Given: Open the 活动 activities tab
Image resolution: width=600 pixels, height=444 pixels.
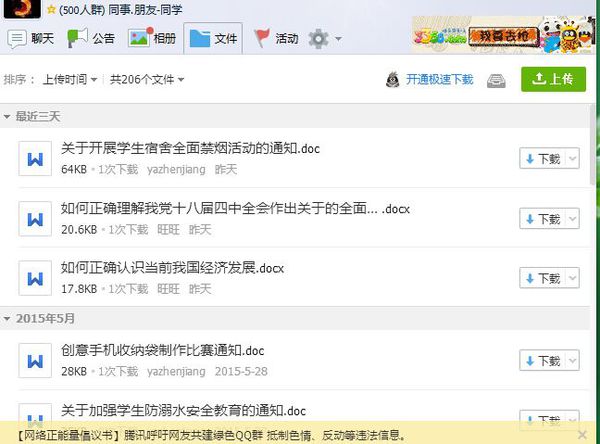Looking at the screenshot, I should point(276,38).
